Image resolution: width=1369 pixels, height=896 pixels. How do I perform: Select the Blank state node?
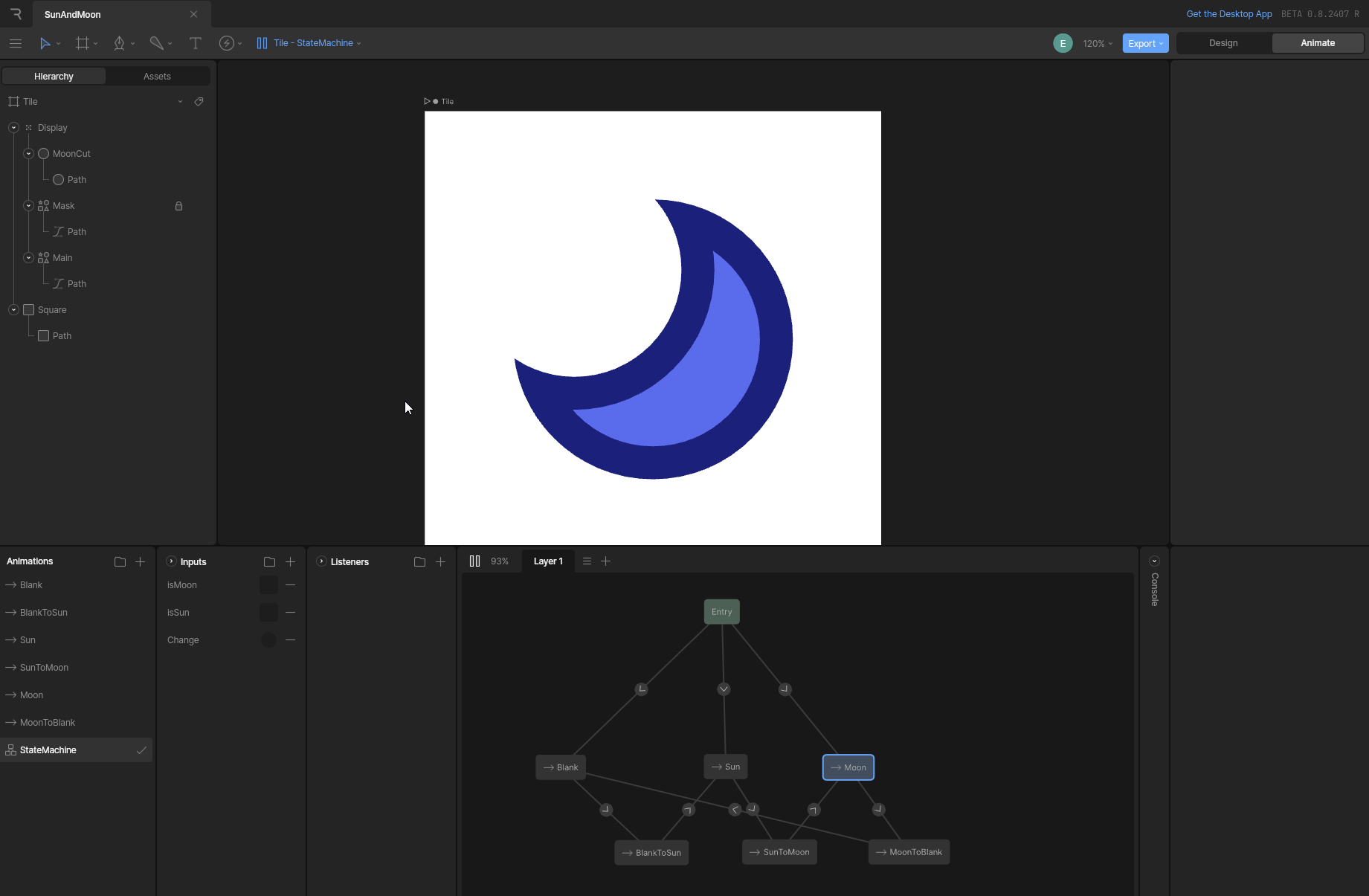[561, 767]
